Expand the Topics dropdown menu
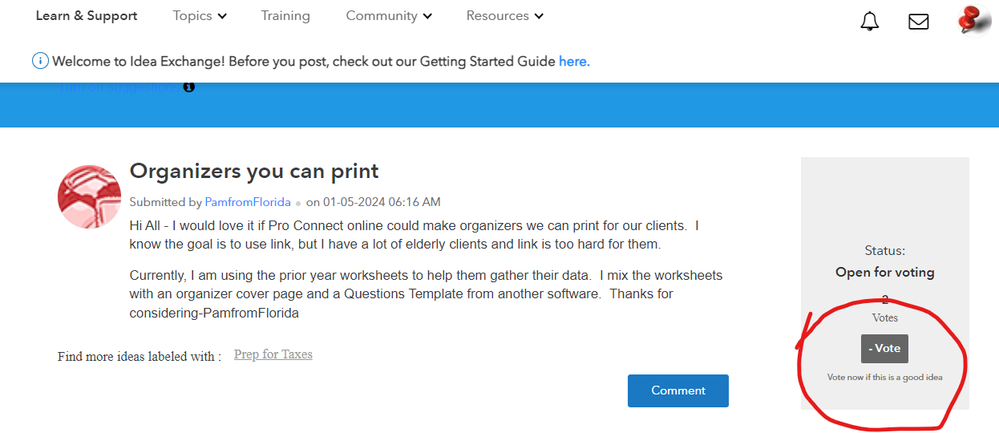Image resolution: width=999 pixels, height=433 pixels. point(199,16)
